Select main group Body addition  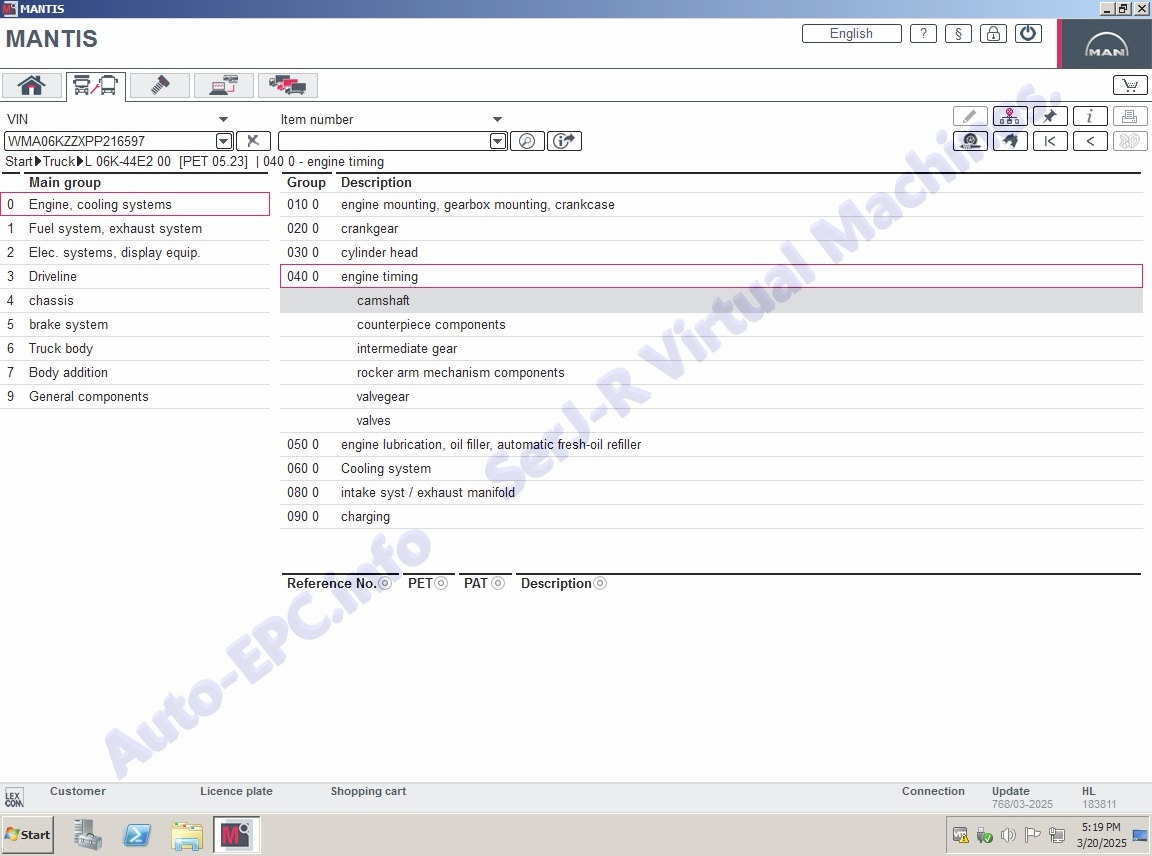click(135, 373)
